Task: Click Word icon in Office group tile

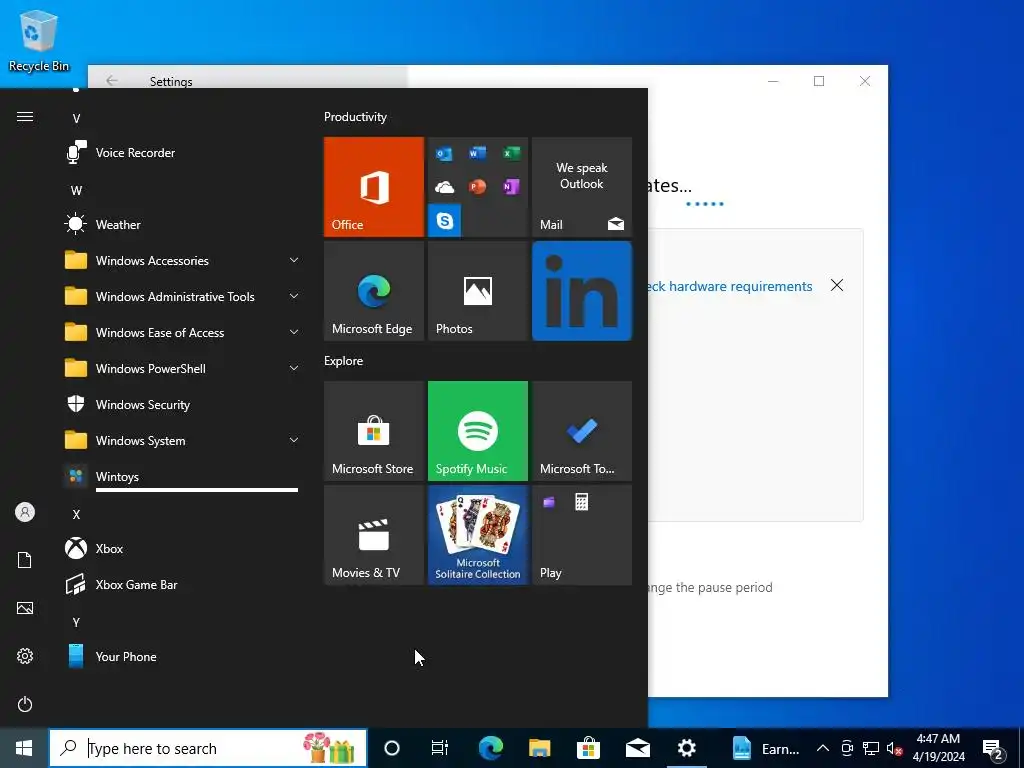Action: 477,153
